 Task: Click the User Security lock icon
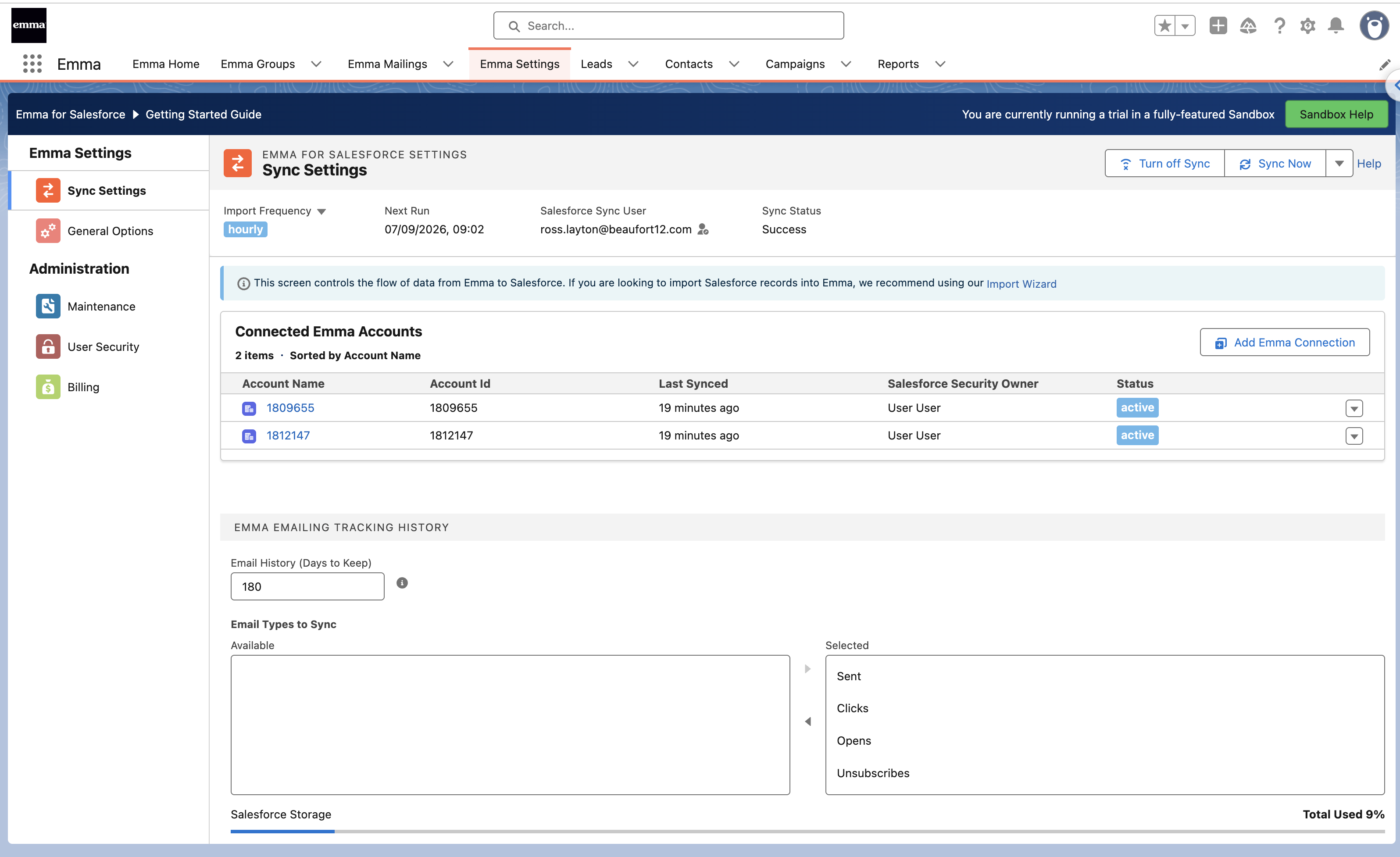point(48,346)
